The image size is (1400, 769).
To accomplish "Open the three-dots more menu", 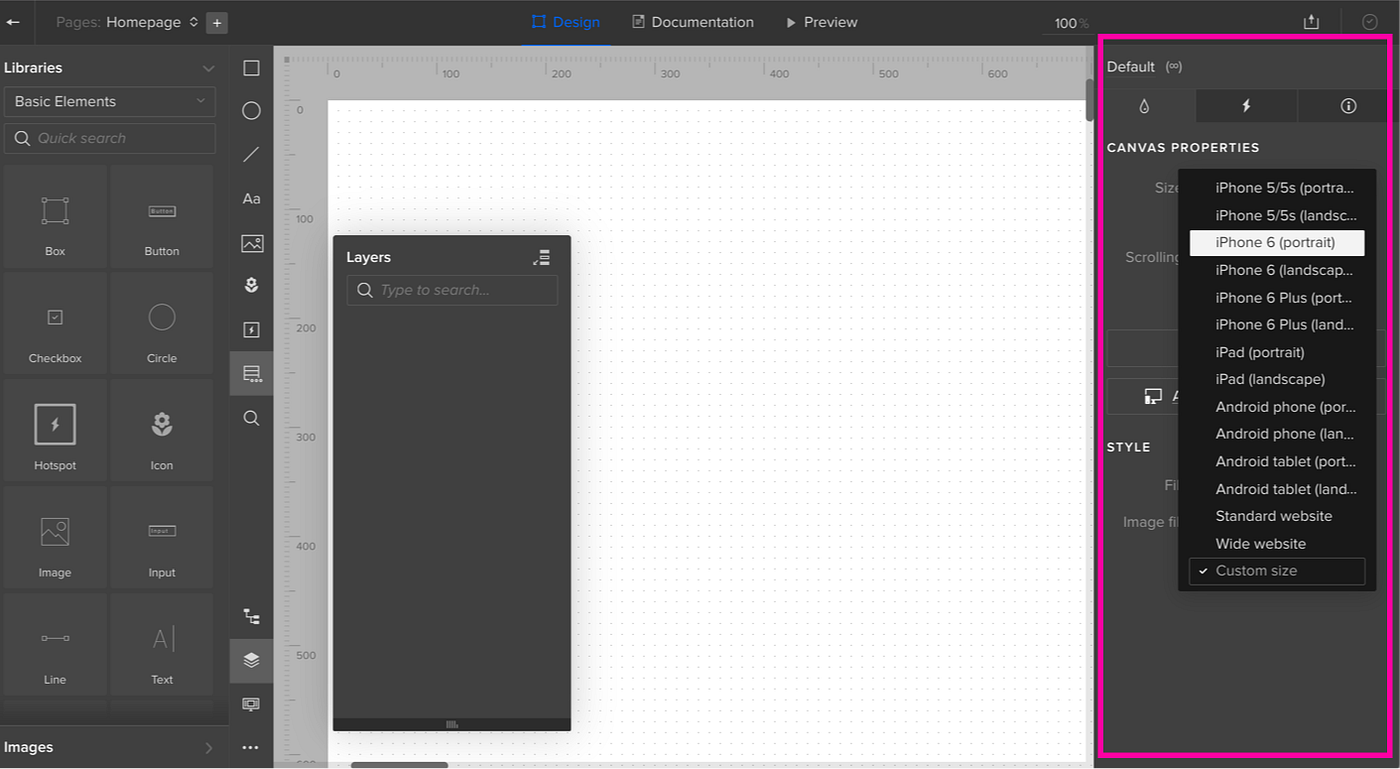I will (x=251, y=748).
